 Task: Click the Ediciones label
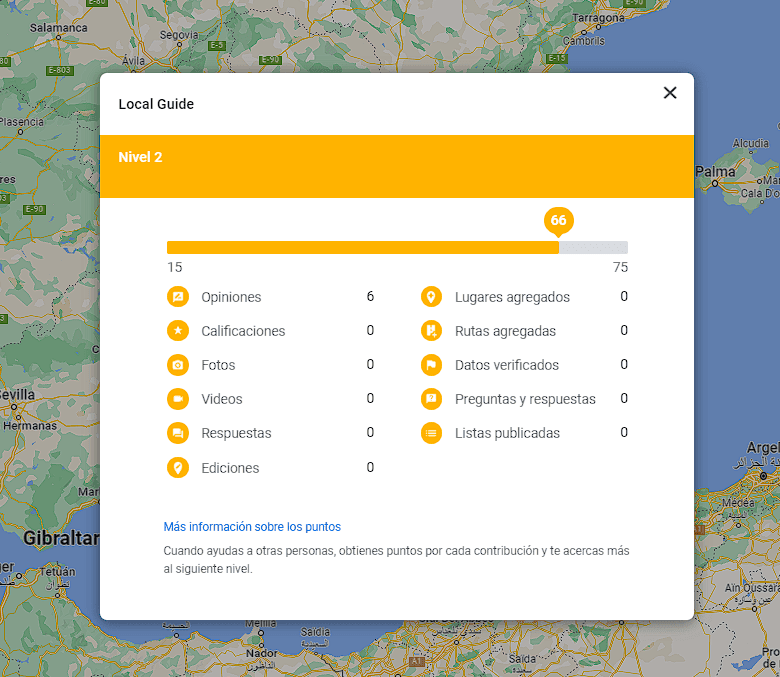tap(230, 468)
